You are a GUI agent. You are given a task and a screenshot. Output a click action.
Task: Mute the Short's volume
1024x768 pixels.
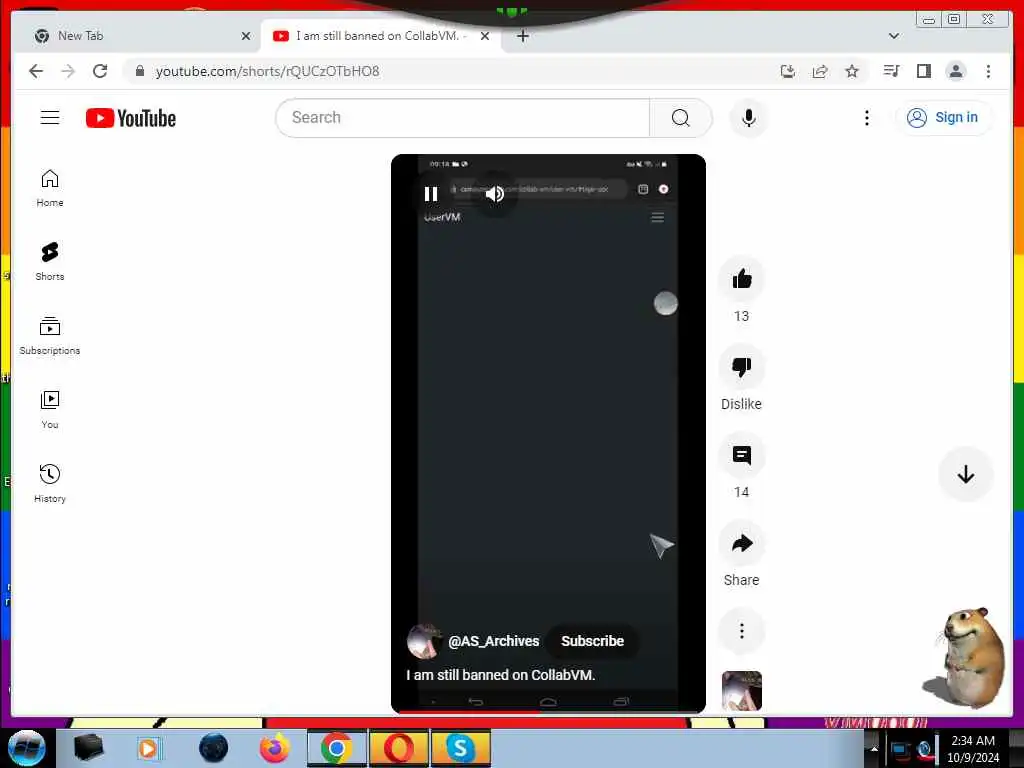click(x=495, y=194)
